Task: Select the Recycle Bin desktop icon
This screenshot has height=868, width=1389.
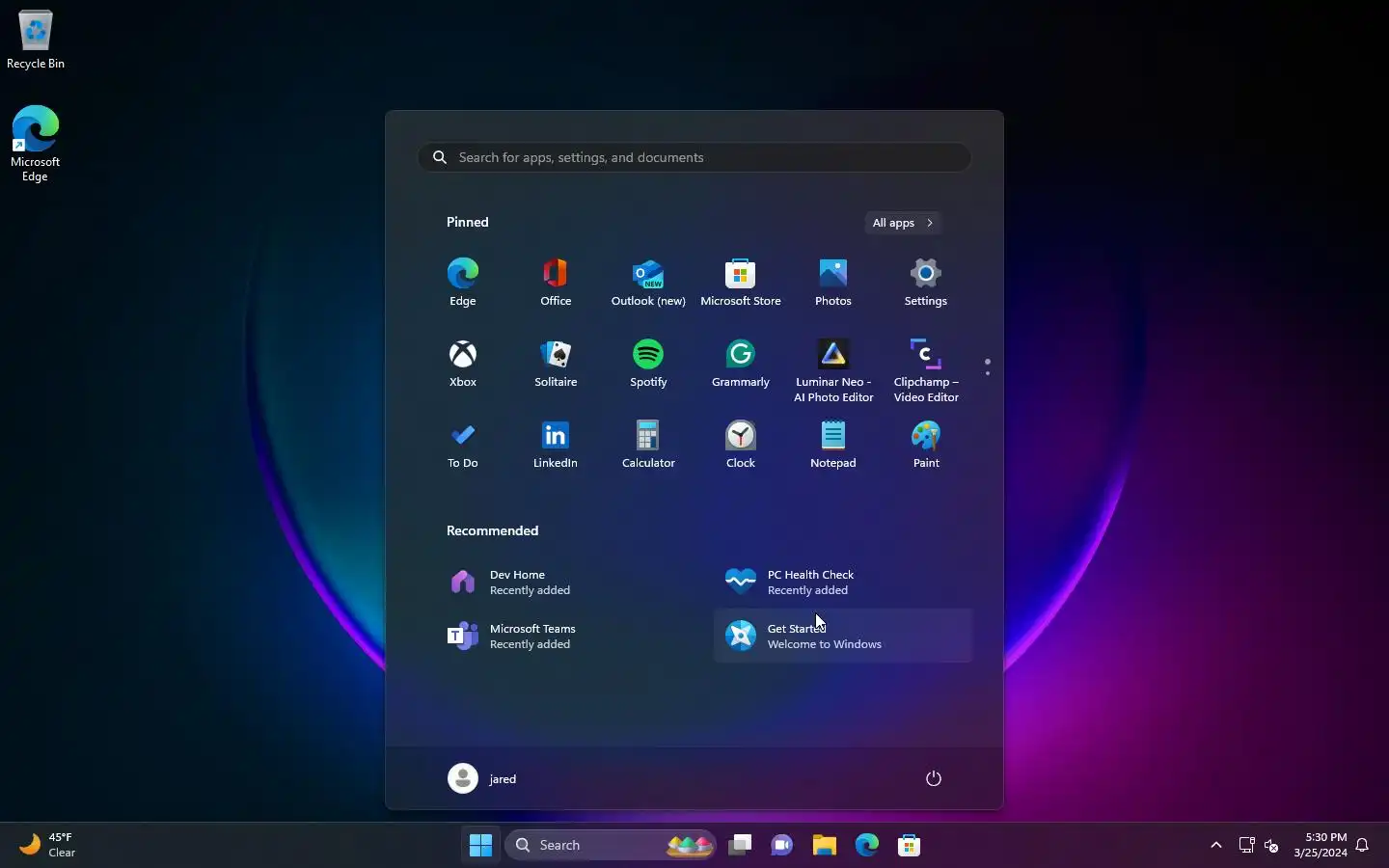Action: point(36,41)
